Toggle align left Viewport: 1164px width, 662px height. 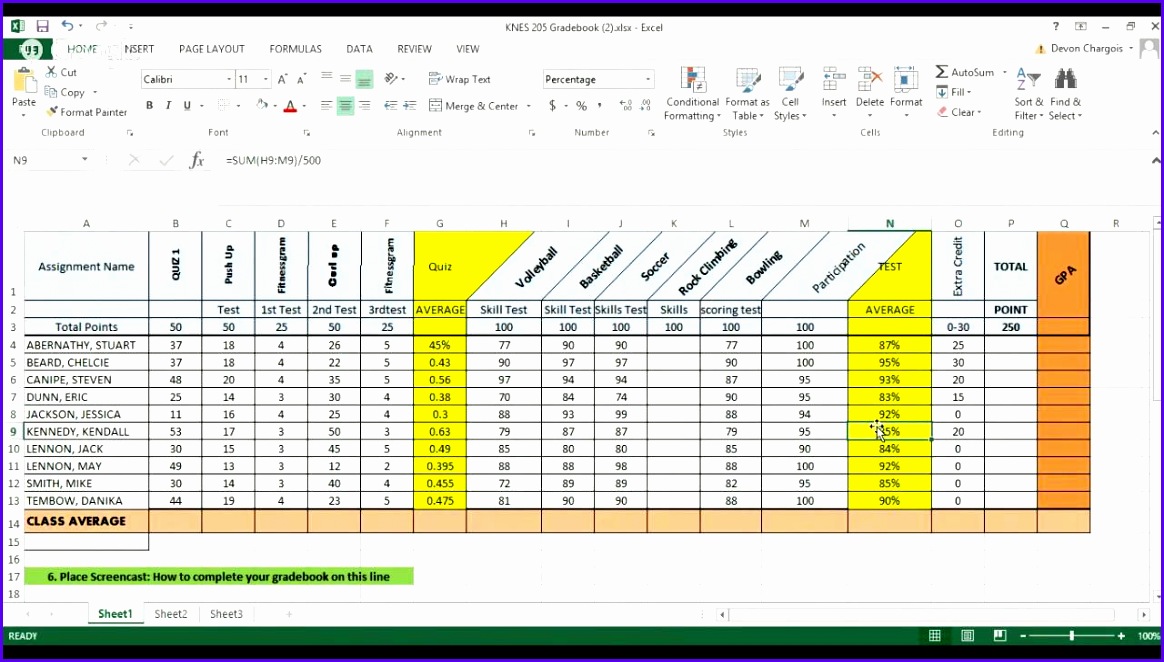326,105
